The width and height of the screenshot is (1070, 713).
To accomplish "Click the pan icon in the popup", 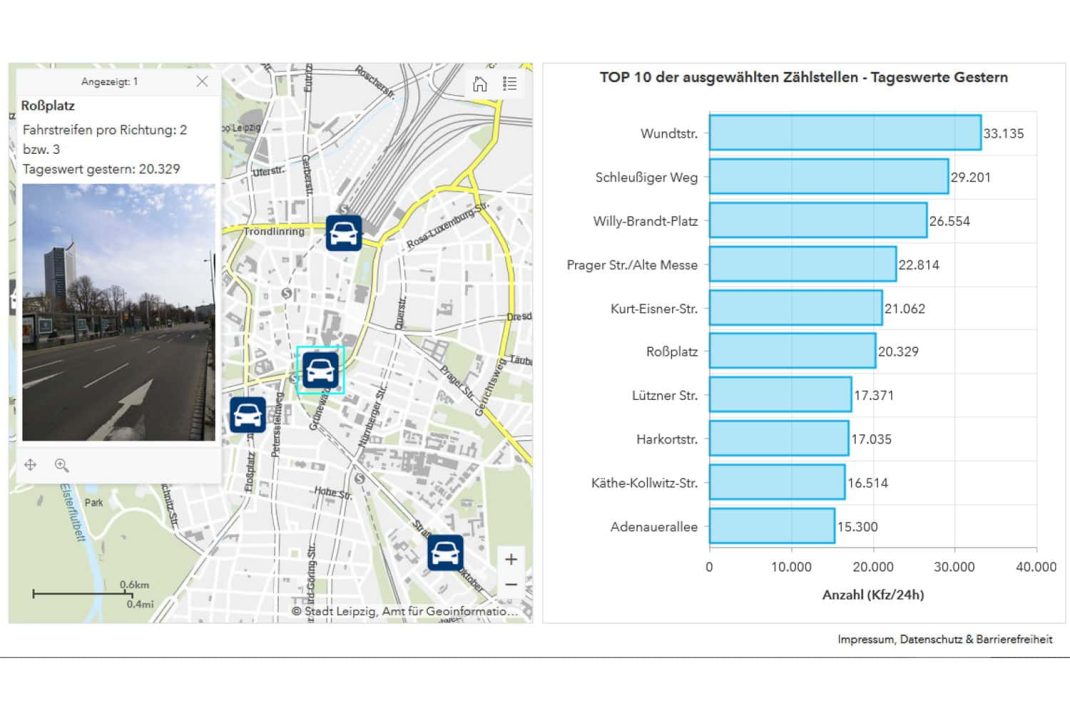I will point(30,465).
